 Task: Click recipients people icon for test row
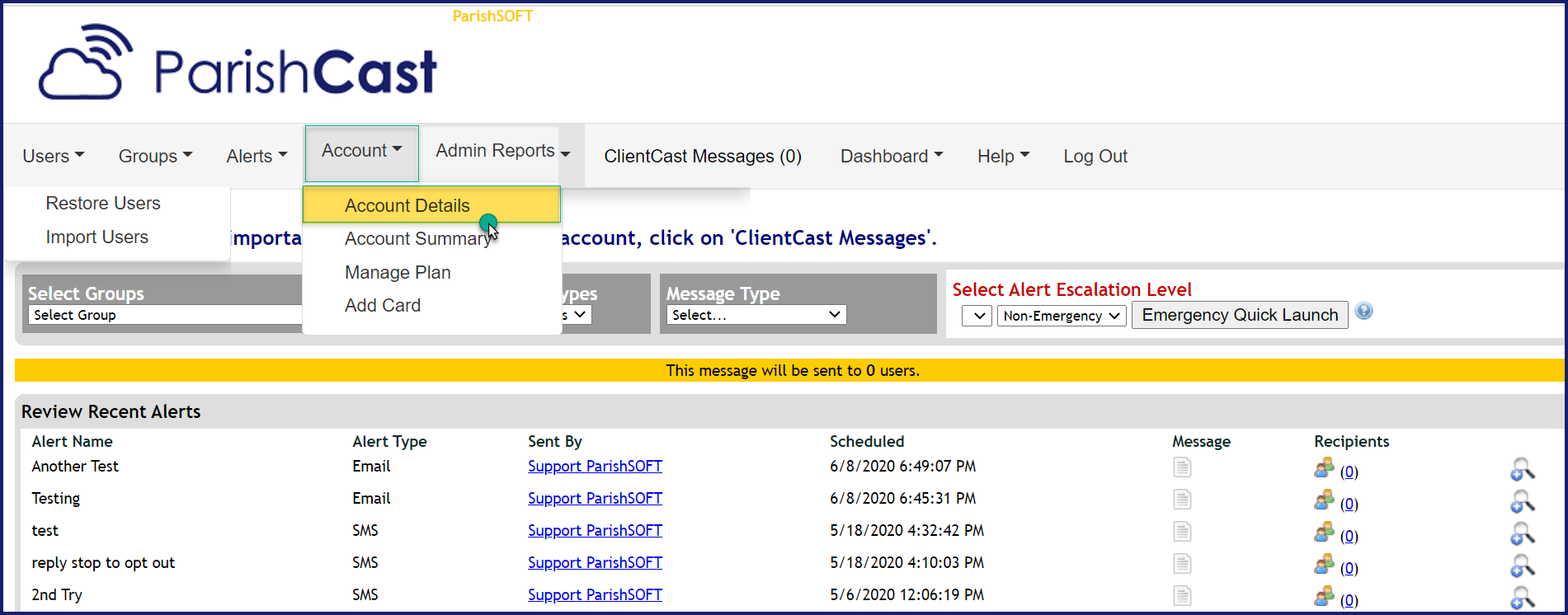pyautogui.click(x=1324, y=533)
